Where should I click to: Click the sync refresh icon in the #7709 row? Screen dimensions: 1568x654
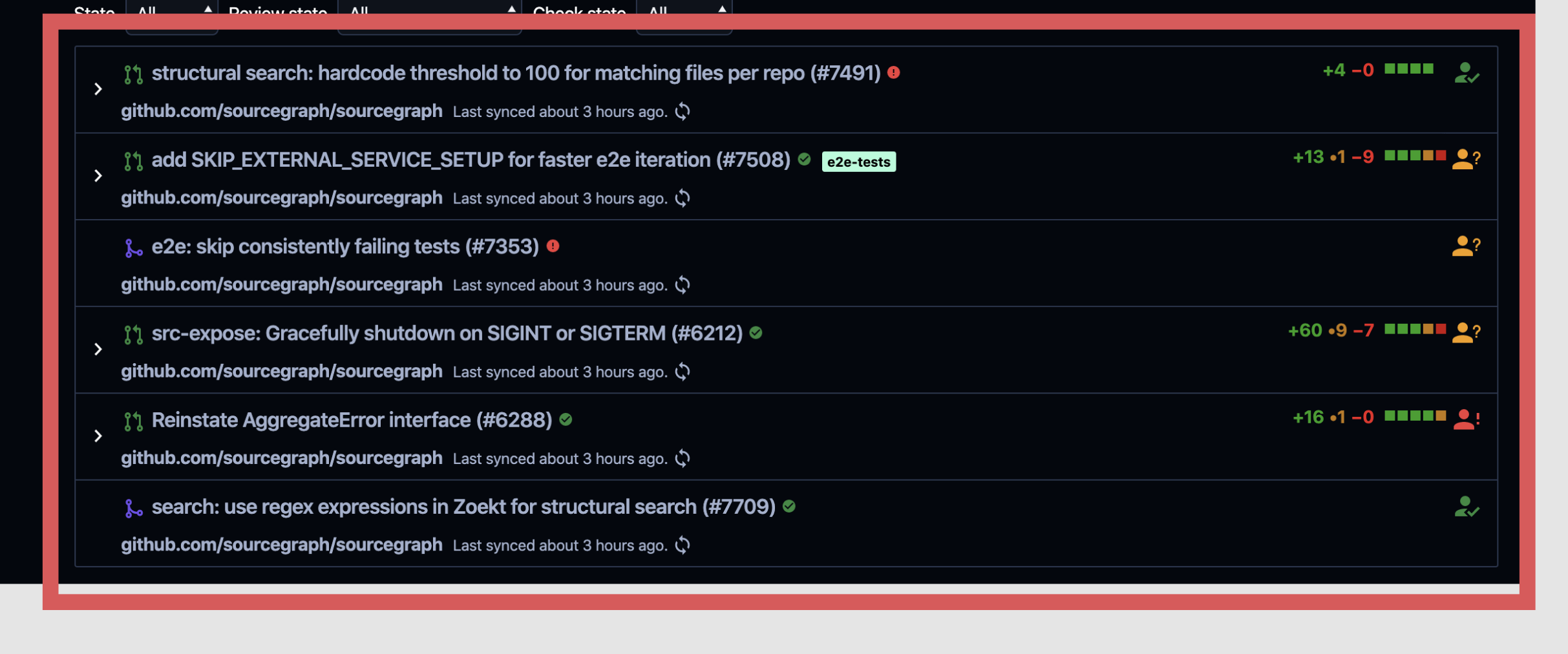coord(683,545)
